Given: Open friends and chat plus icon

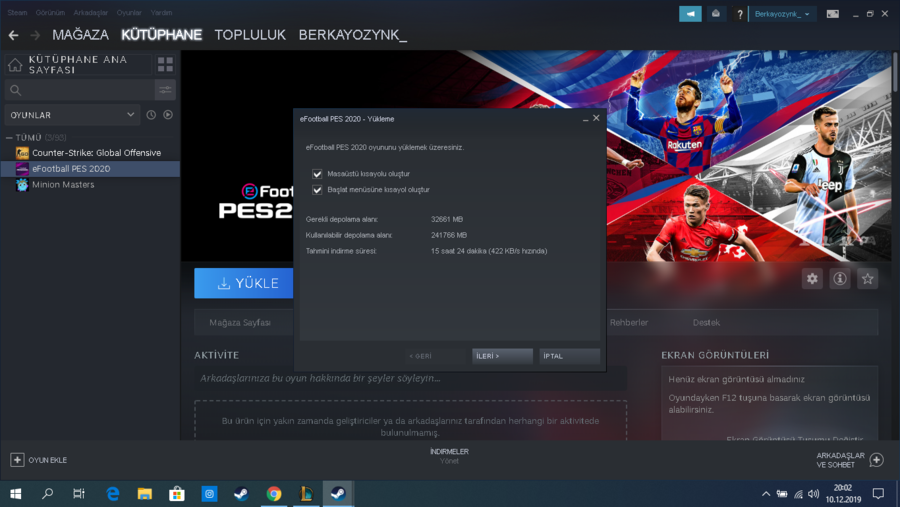Looking at the screenshot, I should click(x=876, y=460).
